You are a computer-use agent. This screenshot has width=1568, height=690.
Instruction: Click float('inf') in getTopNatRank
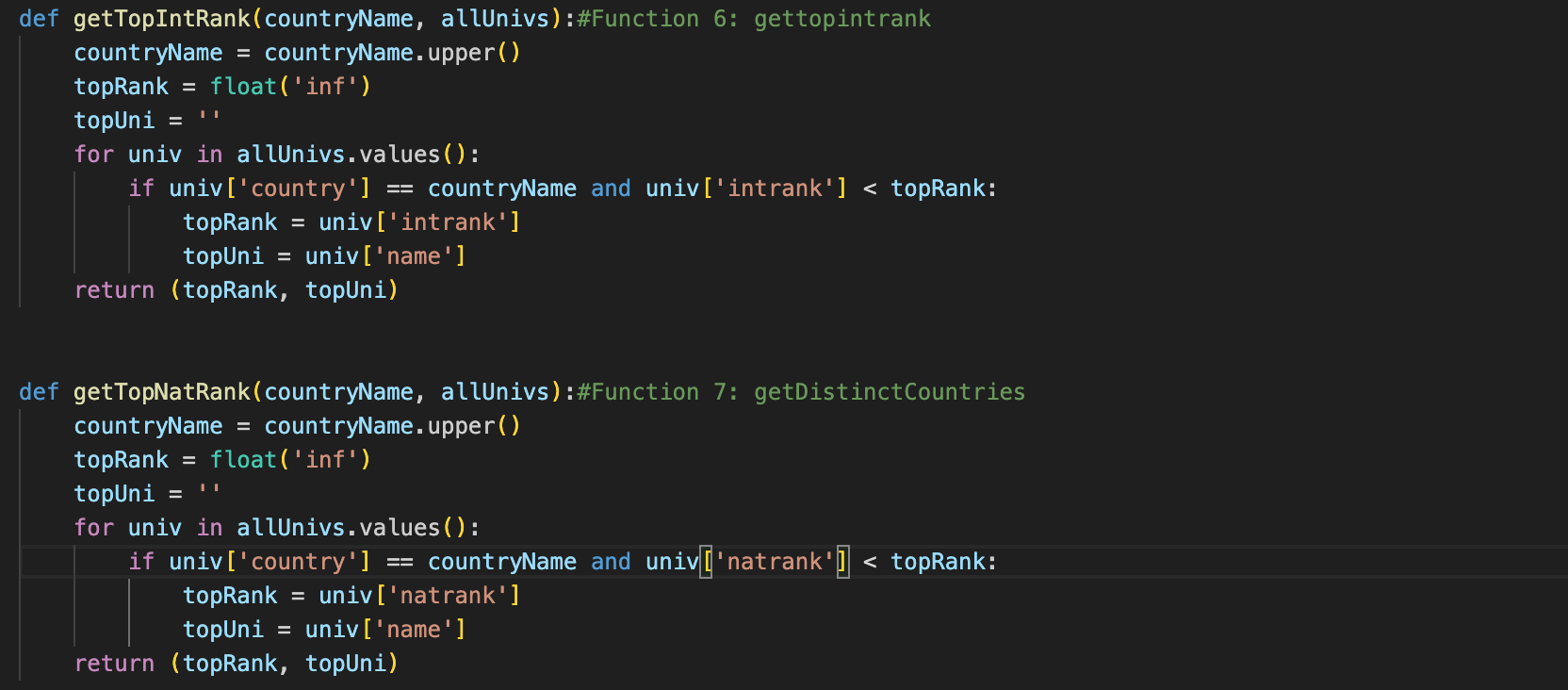point(290,460)
